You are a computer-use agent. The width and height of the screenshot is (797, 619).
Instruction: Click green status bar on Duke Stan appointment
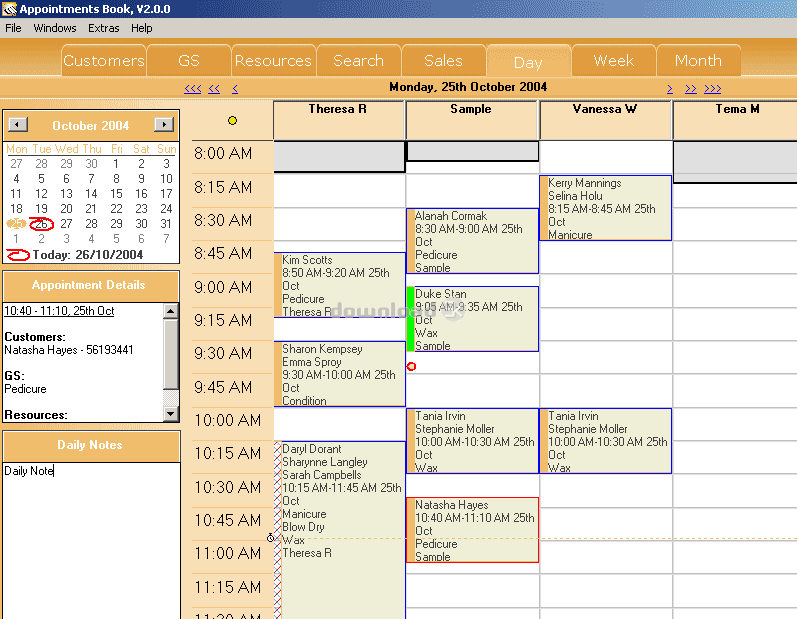[x=410, y=319]
